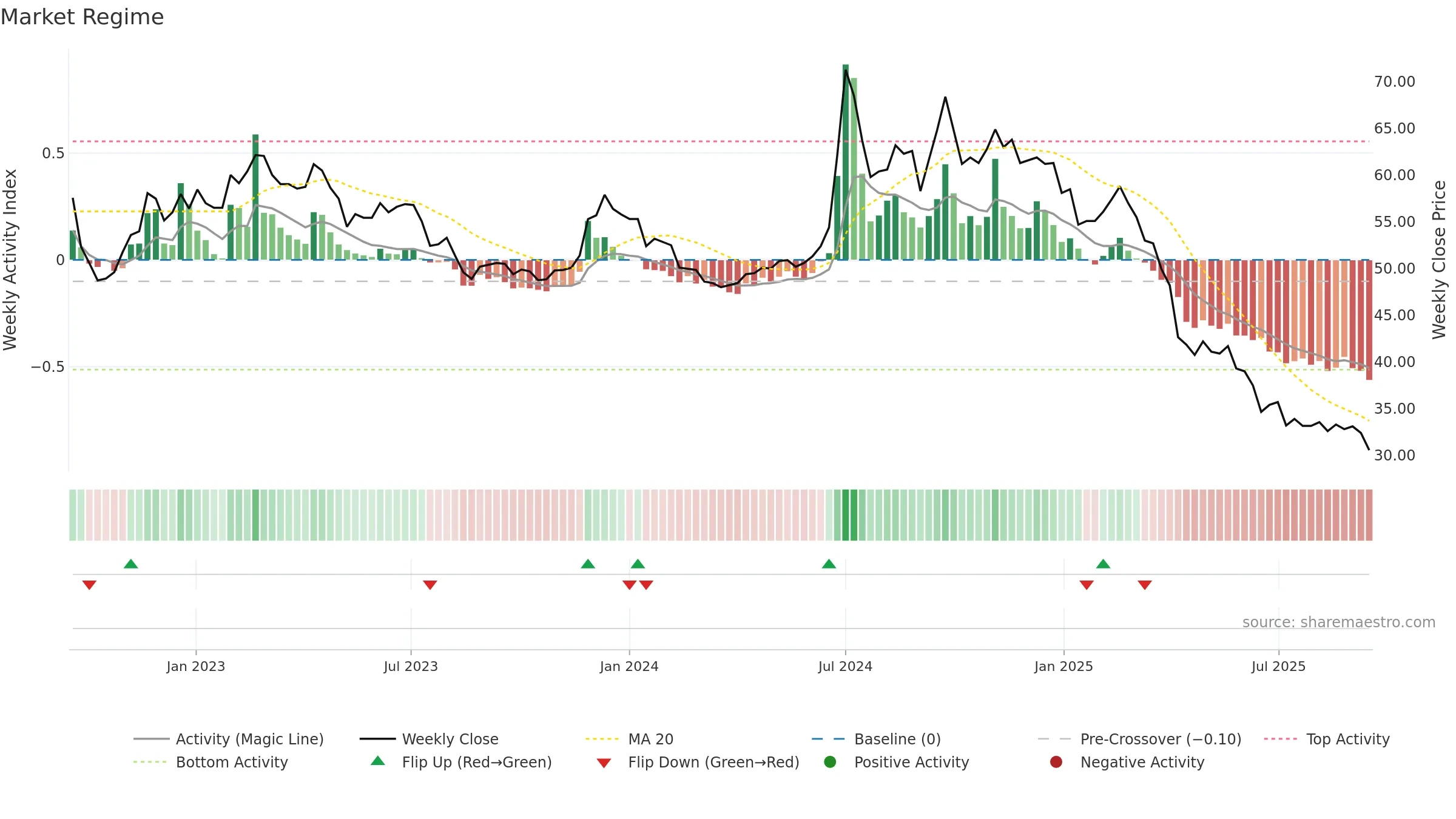Click the red flip-down marker after Jul 2023

430,585
